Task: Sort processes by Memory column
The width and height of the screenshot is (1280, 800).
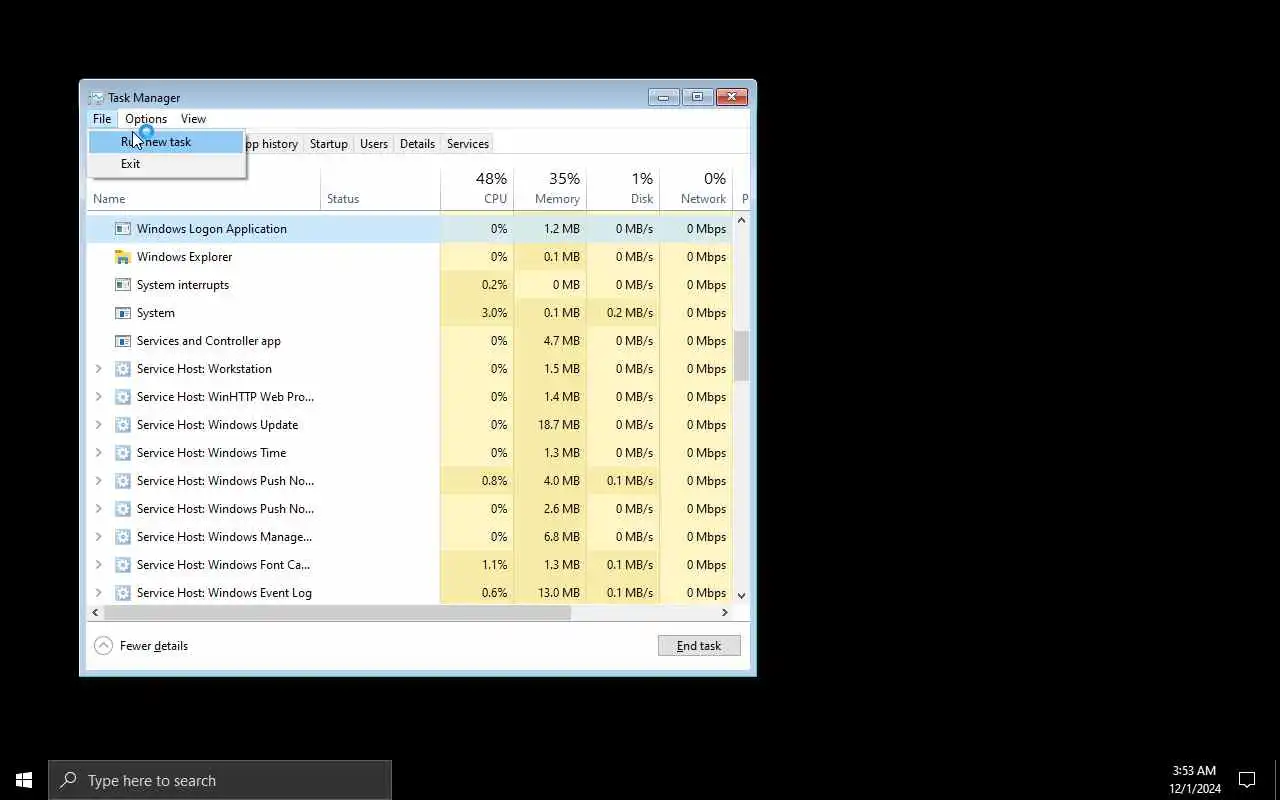Action: [x=550, y=190]
